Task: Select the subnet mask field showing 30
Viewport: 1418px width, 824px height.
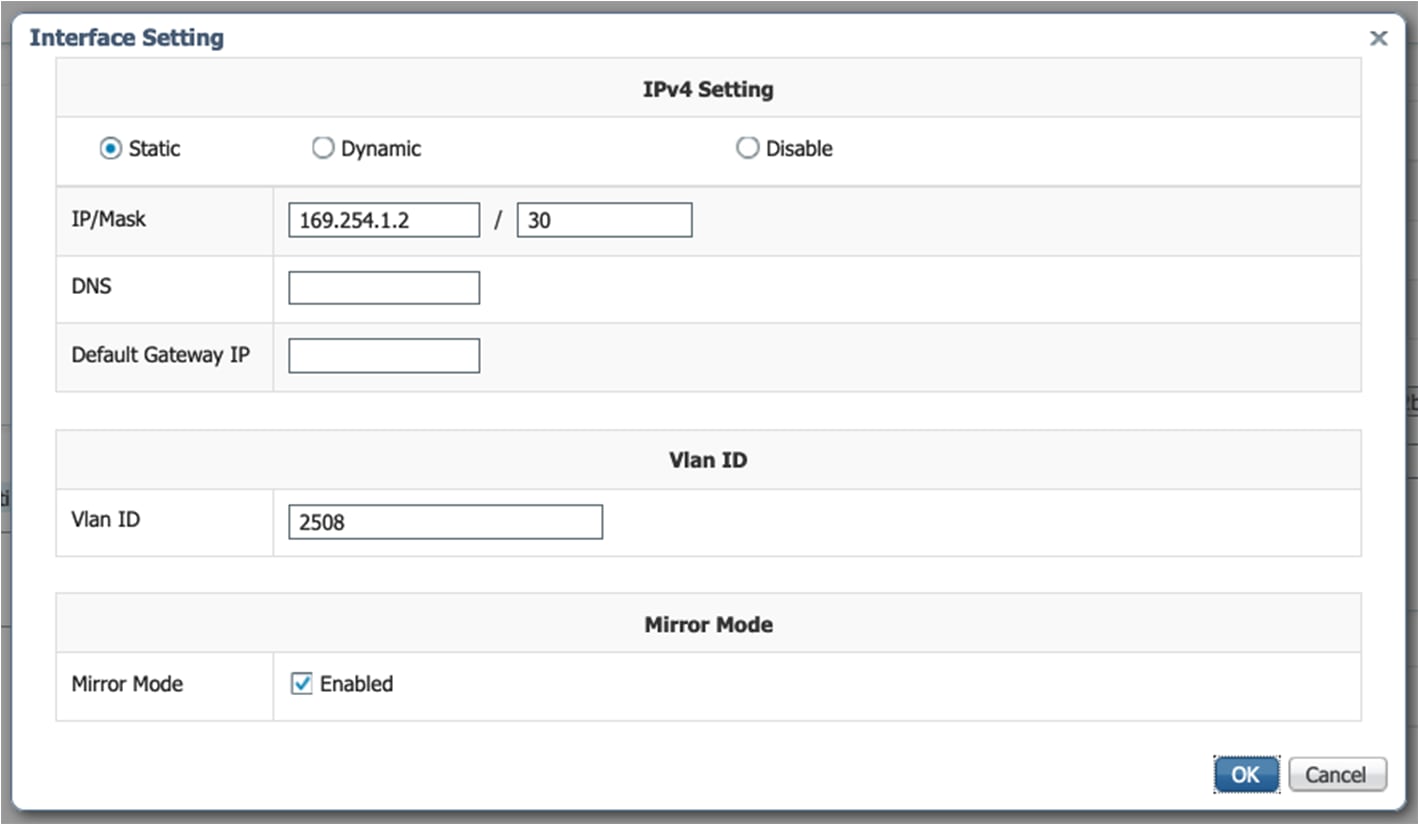Action: pyautogui.click(x=602, y=219)
